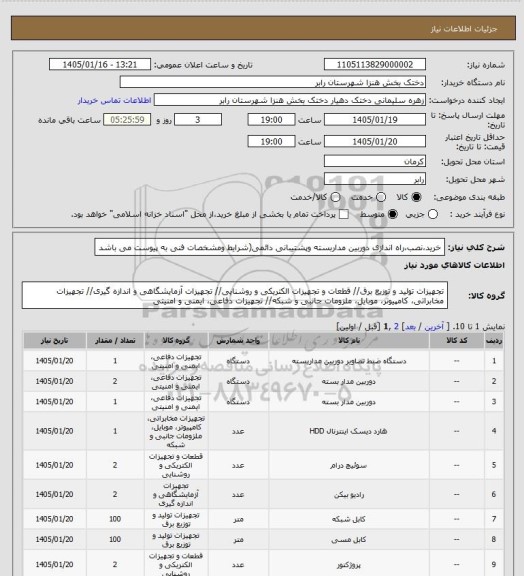Open اطلاعات تماس خریدار link

[114, 100]
